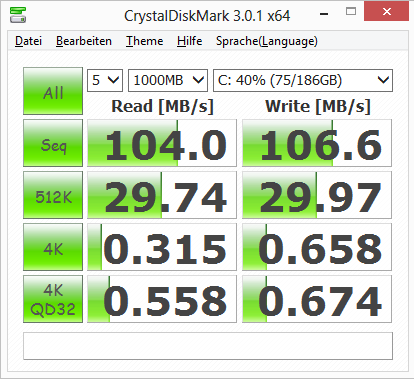Click the CrystalDiskMark app icon in title bar
This screenshot has width=414, height=380.
click(x=18, y=15)
